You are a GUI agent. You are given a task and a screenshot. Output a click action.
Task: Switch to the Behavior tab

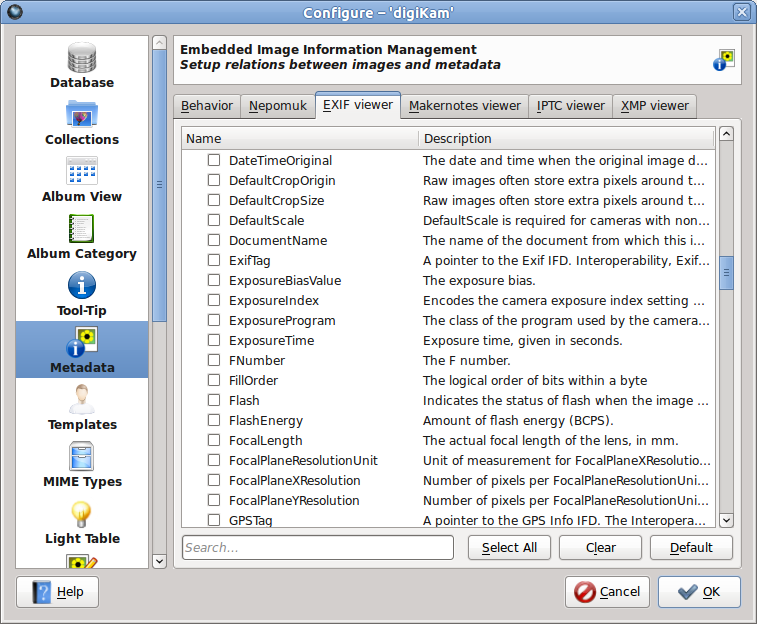pyautogui.click(x=207, y=106)
